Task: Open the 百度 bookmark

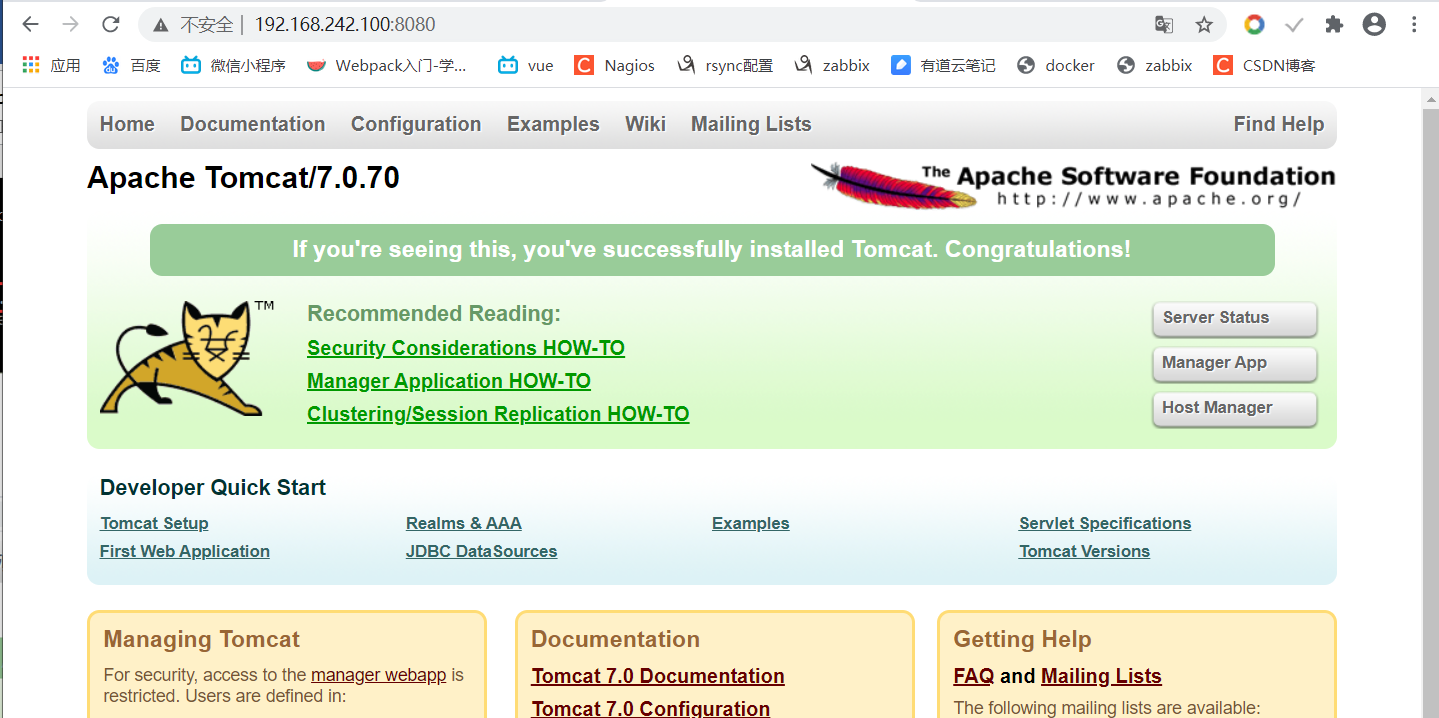Action: (131, 65)
